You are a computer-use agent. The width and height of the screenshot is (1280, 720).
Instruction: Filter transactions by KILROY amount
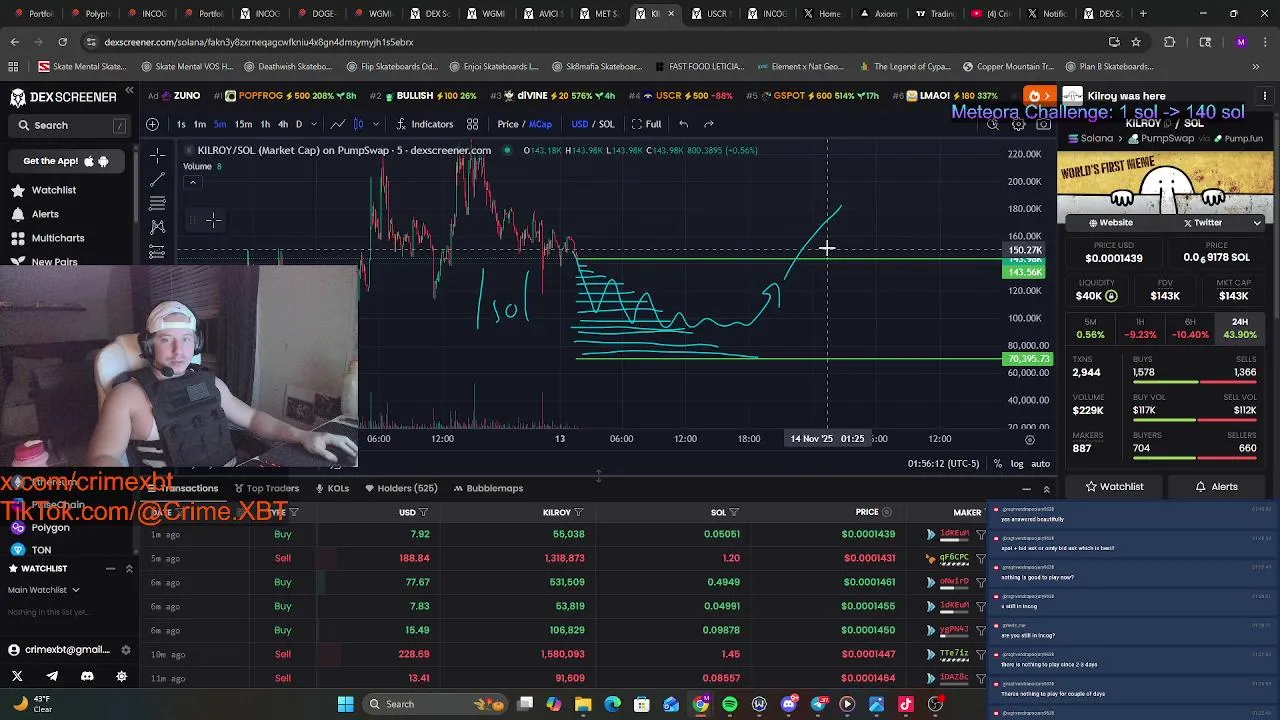578,513
